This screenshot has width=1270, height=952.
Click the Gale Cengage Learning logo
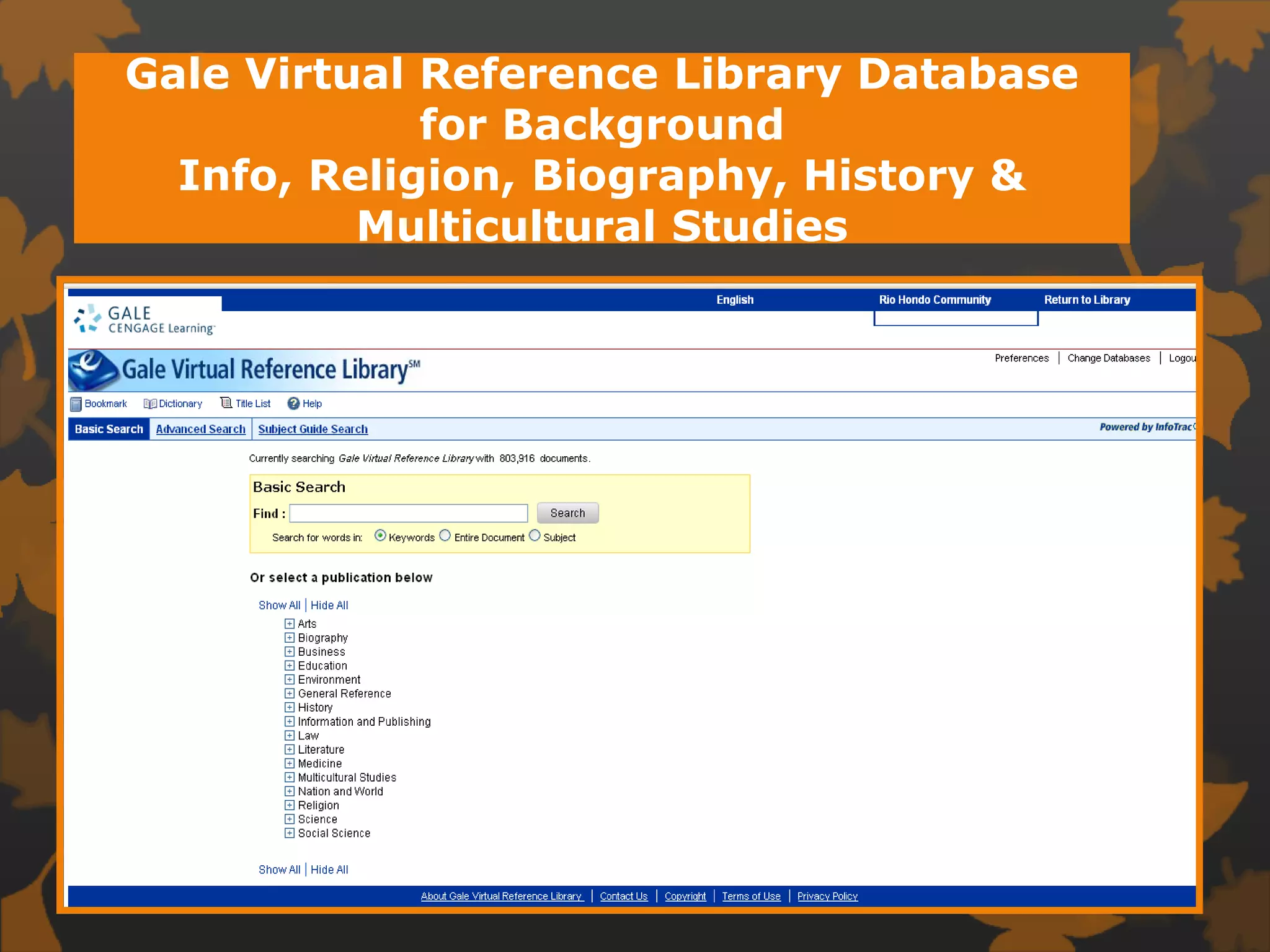click(x=145, y=320)
